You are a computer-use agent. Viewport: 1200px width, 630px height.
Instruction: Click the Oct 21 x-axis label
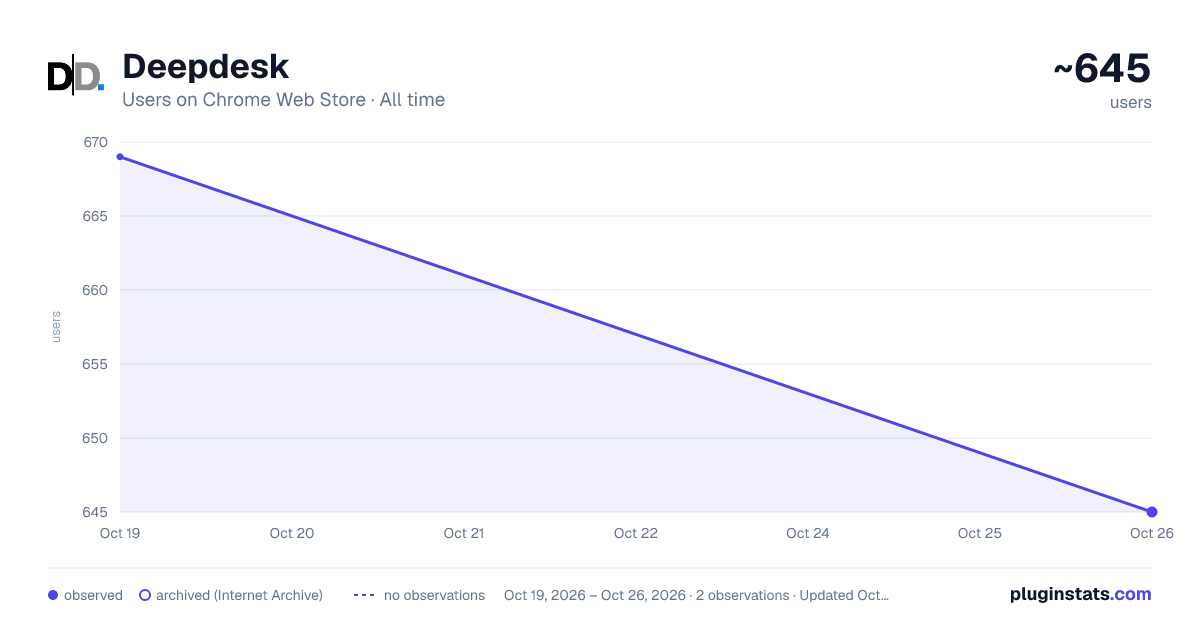pos(464,533)
